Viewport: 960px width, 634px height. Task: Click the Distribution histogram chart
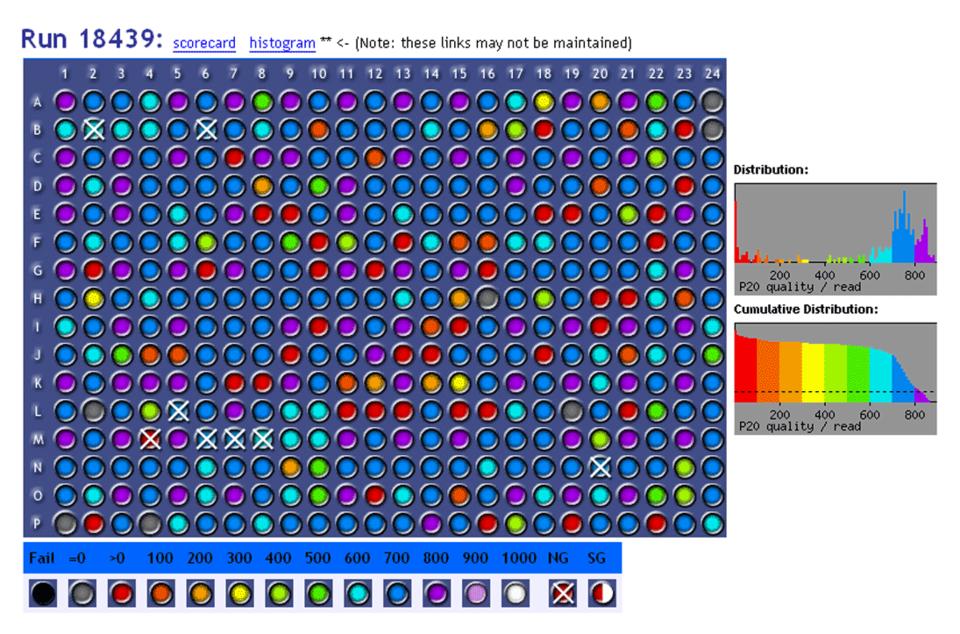[x=836, y=239]
